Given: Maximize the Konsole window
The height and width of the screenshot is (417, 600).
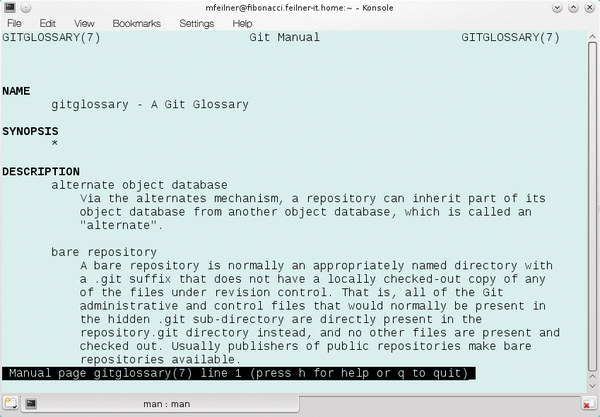Looking at the screenshot, I should coord(573,7).
